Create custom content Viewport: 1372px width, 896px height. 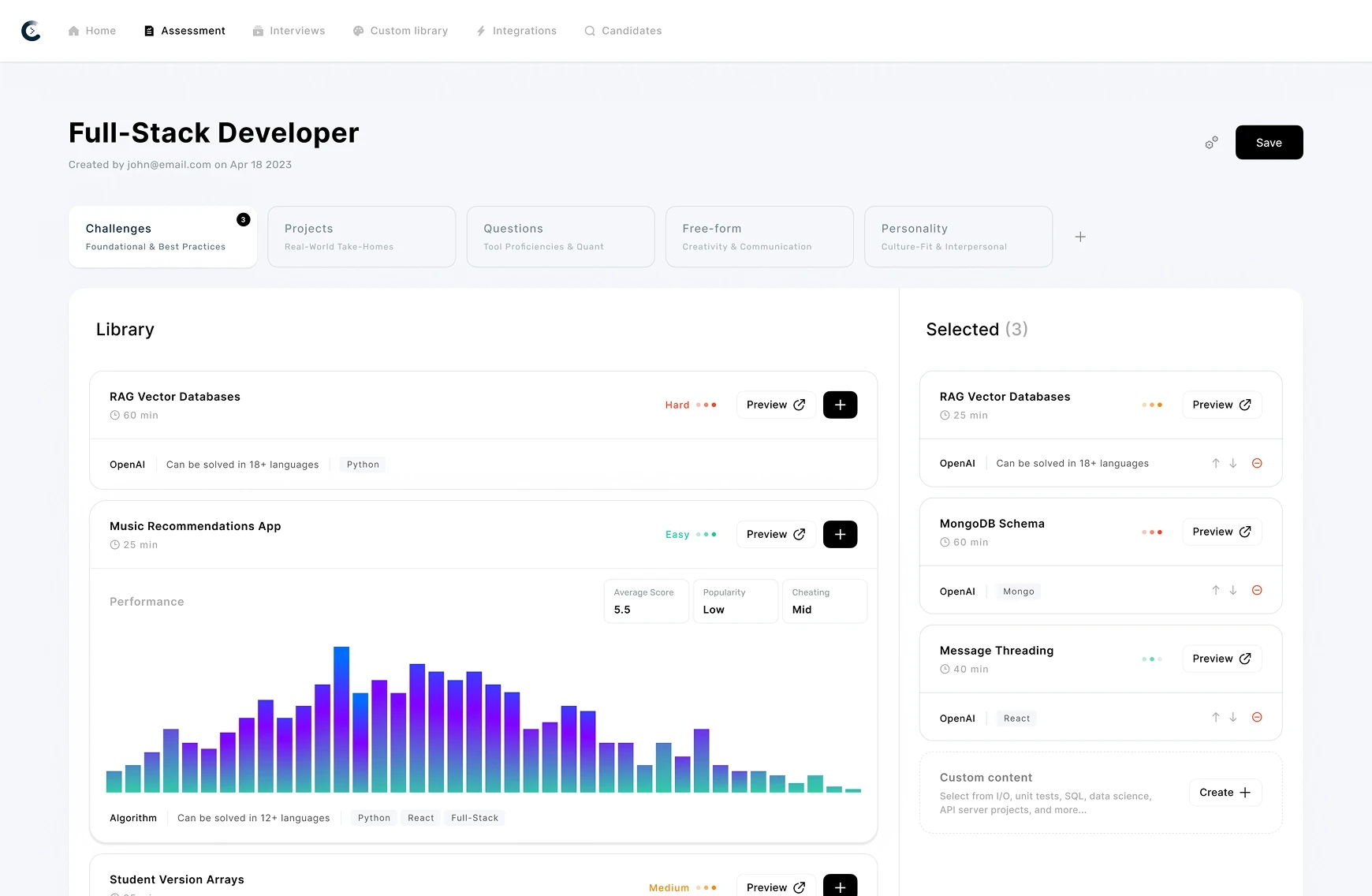click(x=1225, y=793)
